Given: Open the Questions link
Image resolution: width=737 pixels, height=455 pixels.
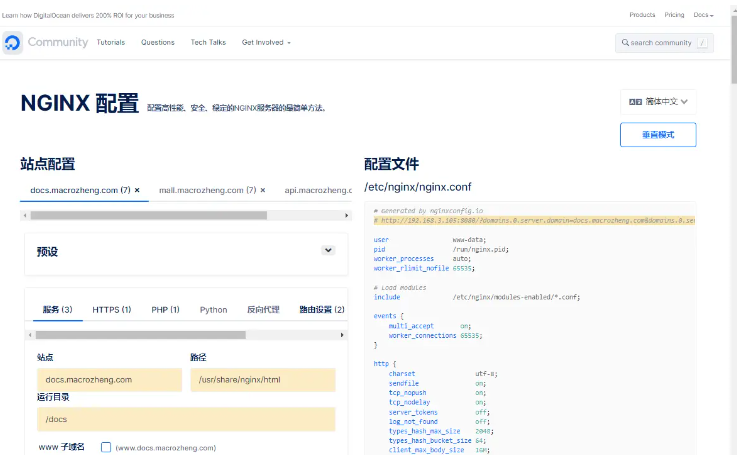Looking at the screenshot, I should 158,42.
